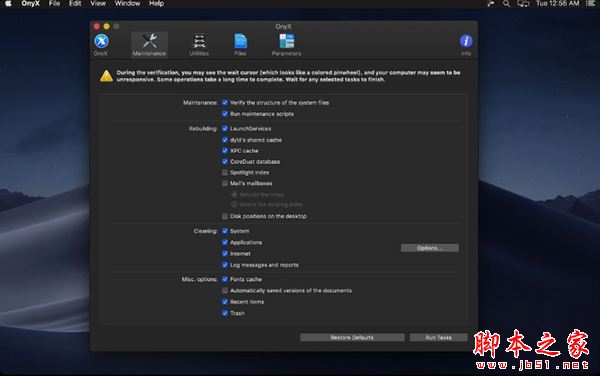Open the Info toolbar icon
The height and width of the screenshot is (376, 600).
click(x=466, y=45)
